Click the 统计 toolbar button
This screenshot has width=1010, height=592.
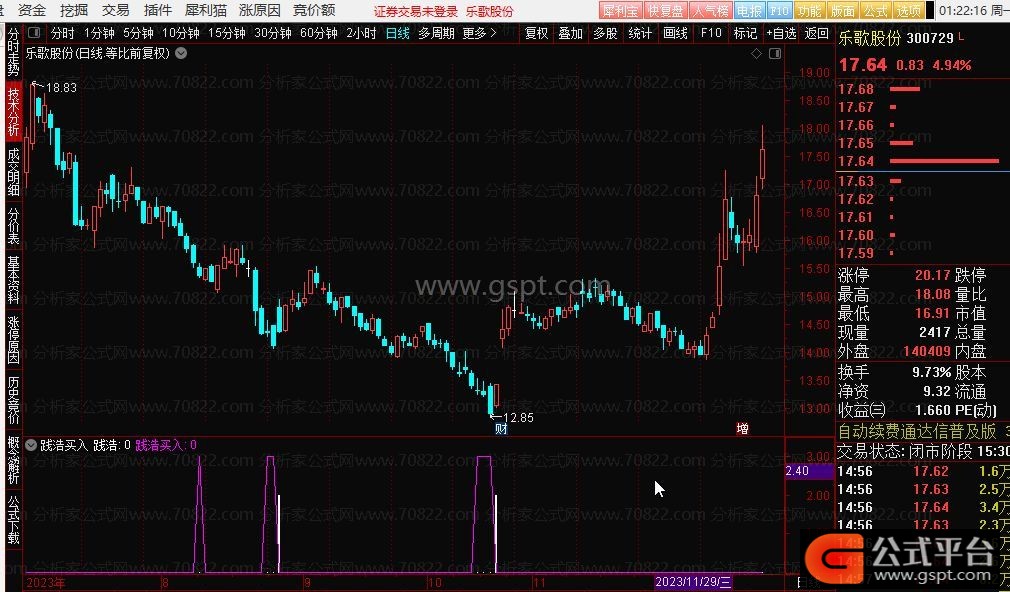tap(640, 33)
